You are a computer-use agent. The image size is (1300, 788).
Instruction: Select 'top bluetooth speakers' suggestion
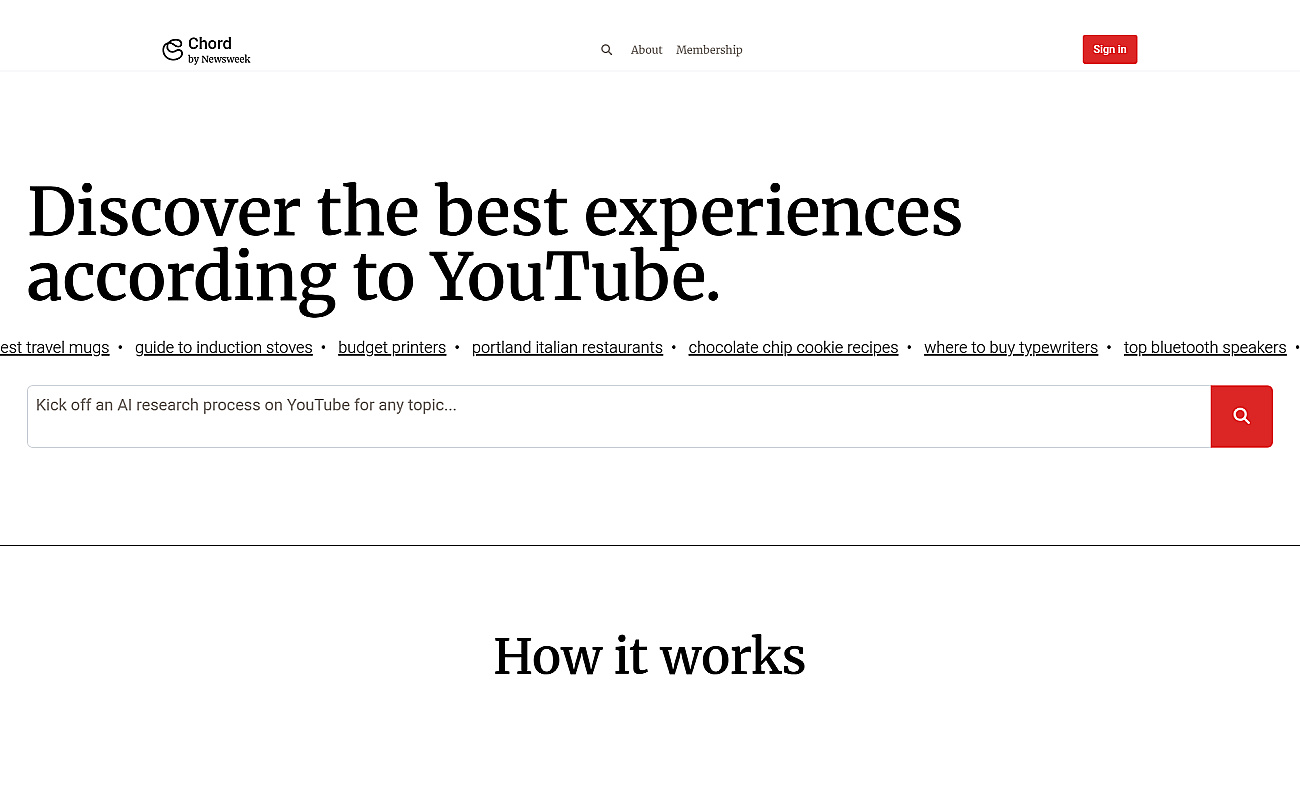(1205, 347)
